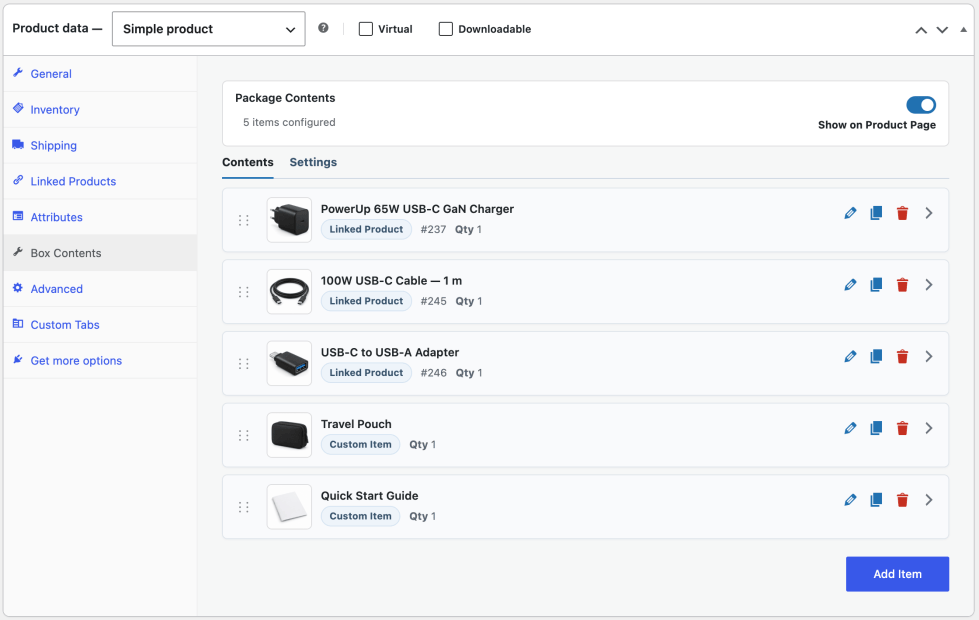
Task: Duplicate the Travel Pouch item
Action: (x=876, y=428)
